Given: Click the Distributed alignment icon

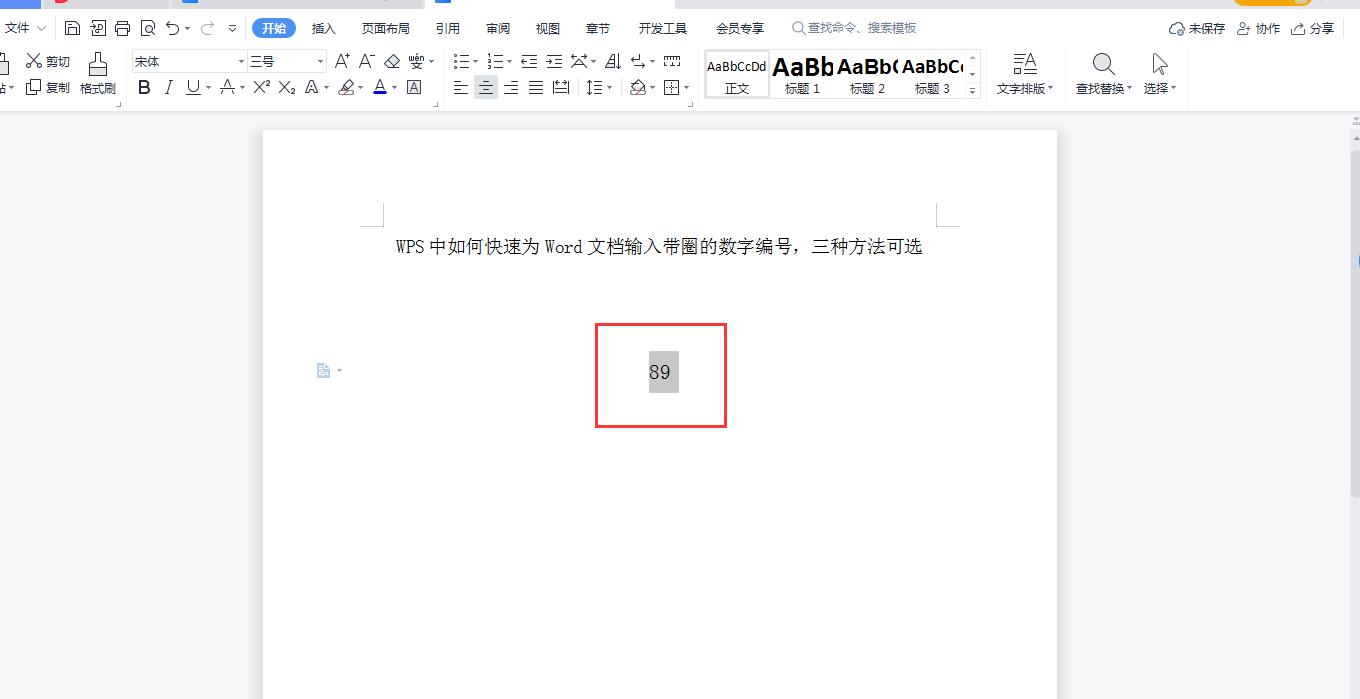Looking at the screenshot, I should 561,88.
